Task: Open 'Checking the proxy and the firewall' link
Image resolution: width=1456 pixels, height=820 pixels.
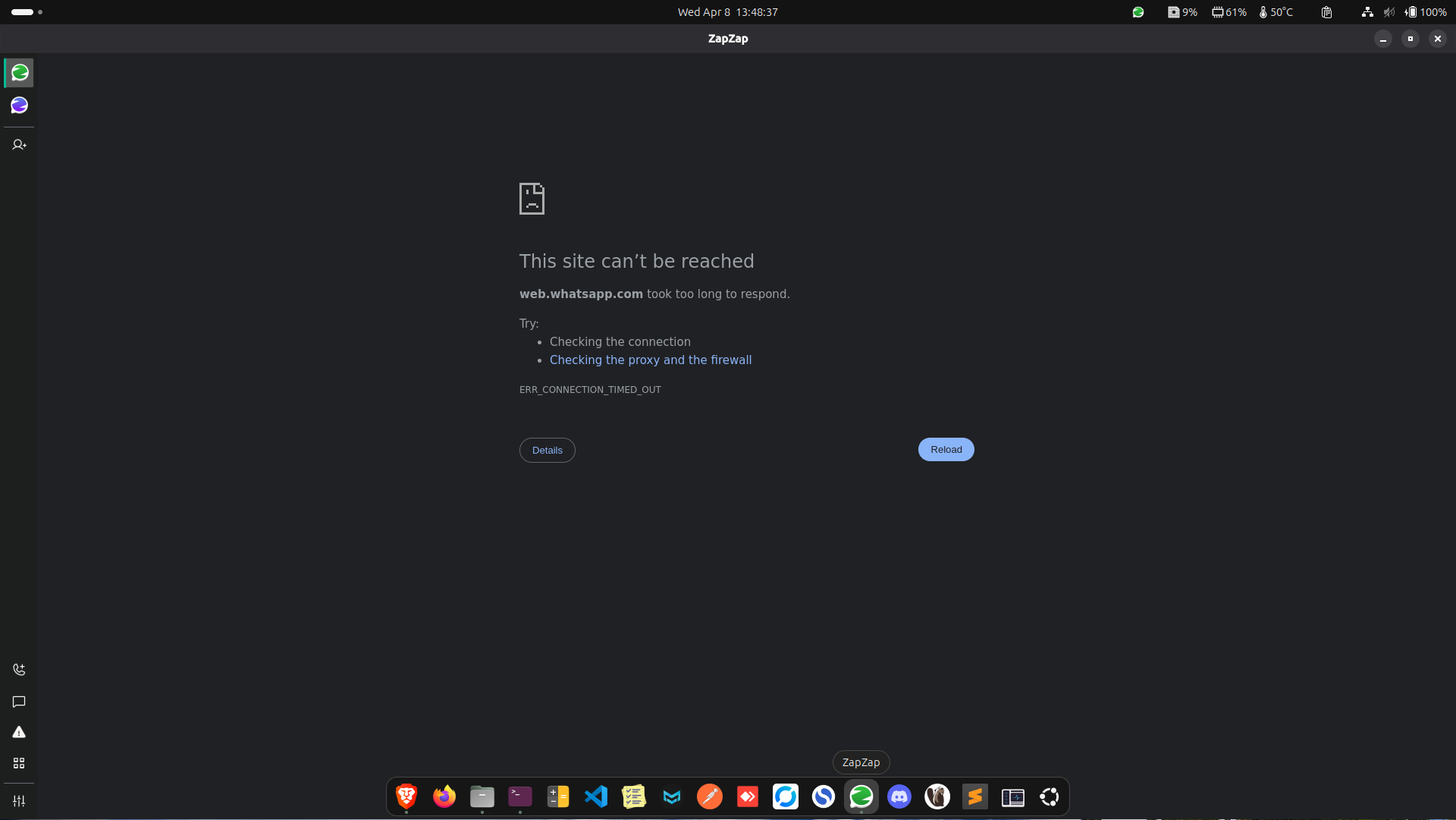Action: tap(650, 360)
